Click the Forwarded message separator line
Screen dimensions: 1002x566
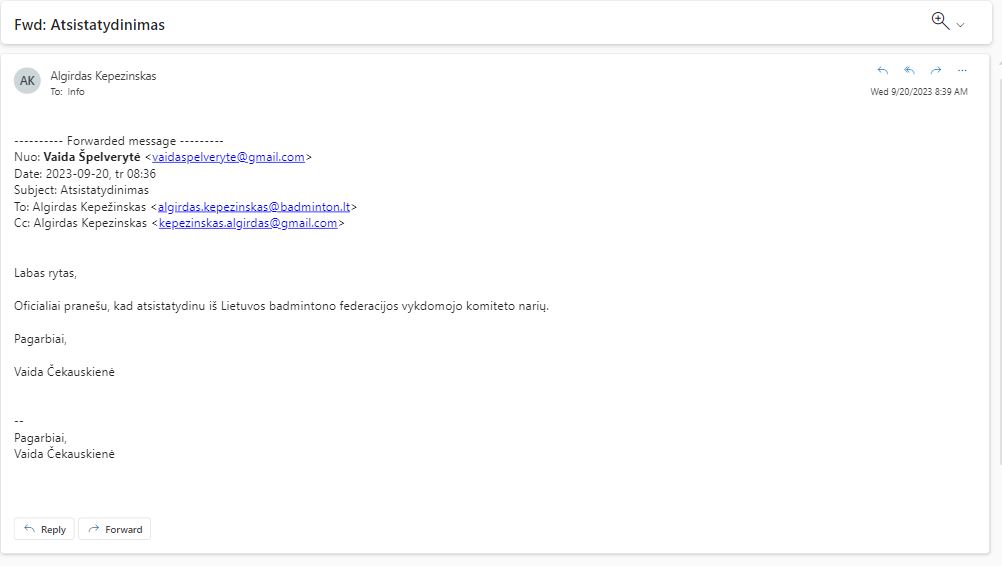tap(119, 141)
